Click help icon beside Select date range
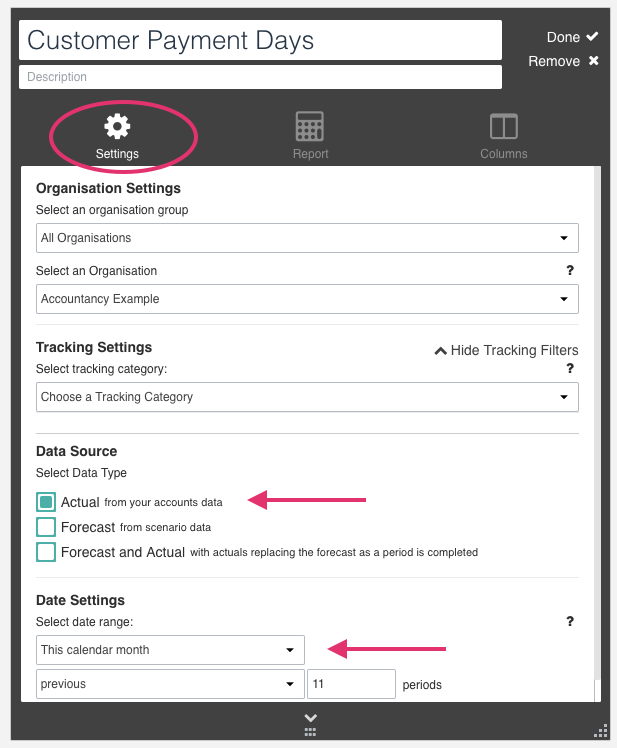This screenshot has height=748, width=617. [570, 621]
